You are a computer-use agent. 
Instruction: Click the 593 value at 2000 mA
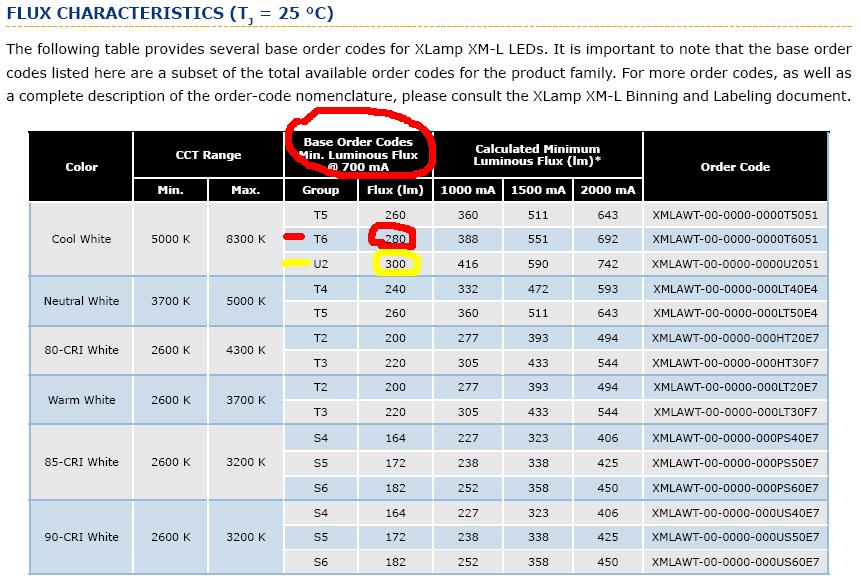click(607, 289)
